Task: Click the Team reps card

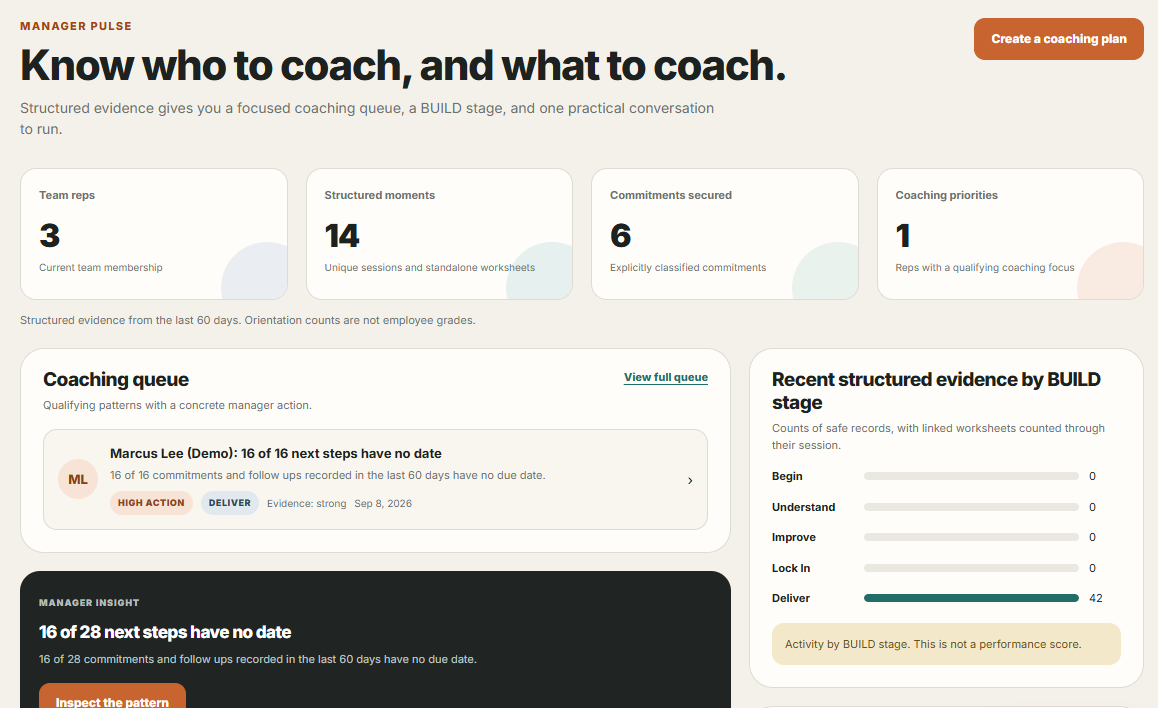Action: 154,234
